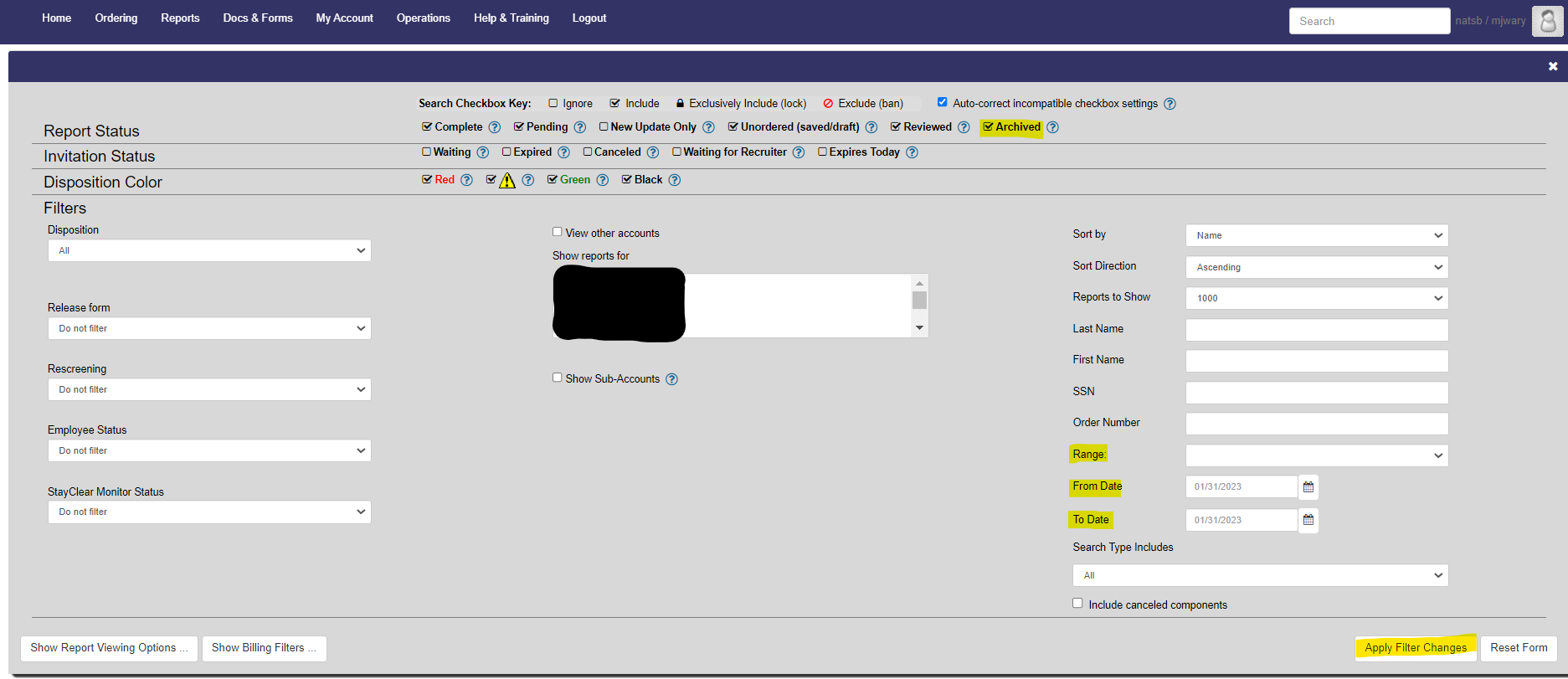Open the Operations menu
Image resolution: width=1568 pixels, height=679 pixels.
(424, 18)
